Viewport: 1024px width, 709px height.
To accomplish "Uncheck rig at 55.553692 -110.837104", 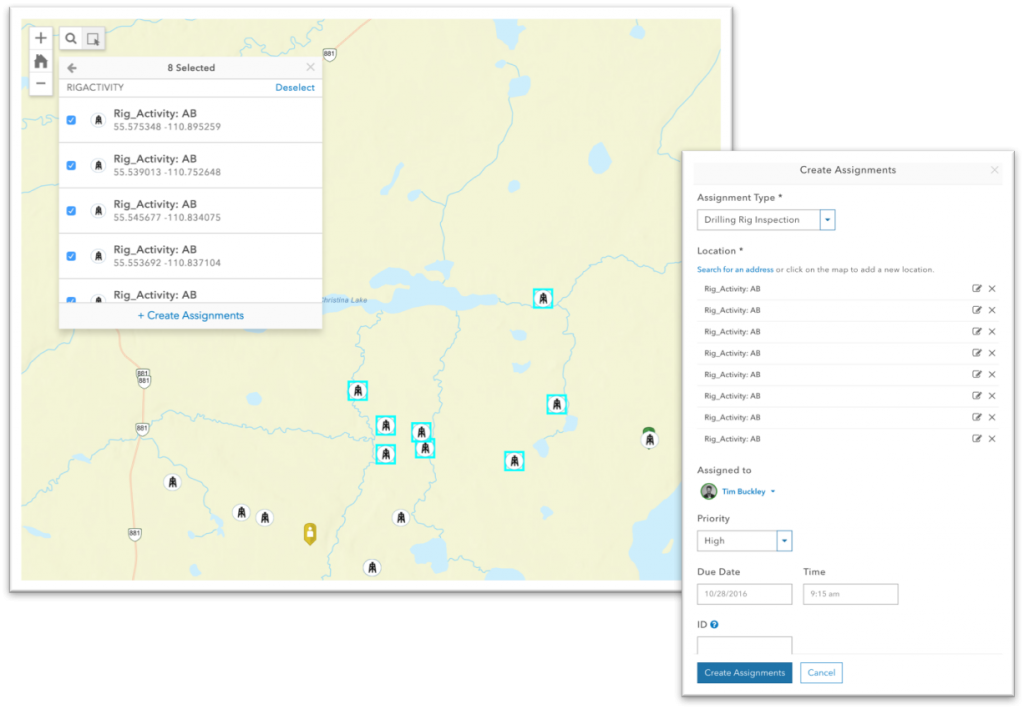I will (71, 256).
